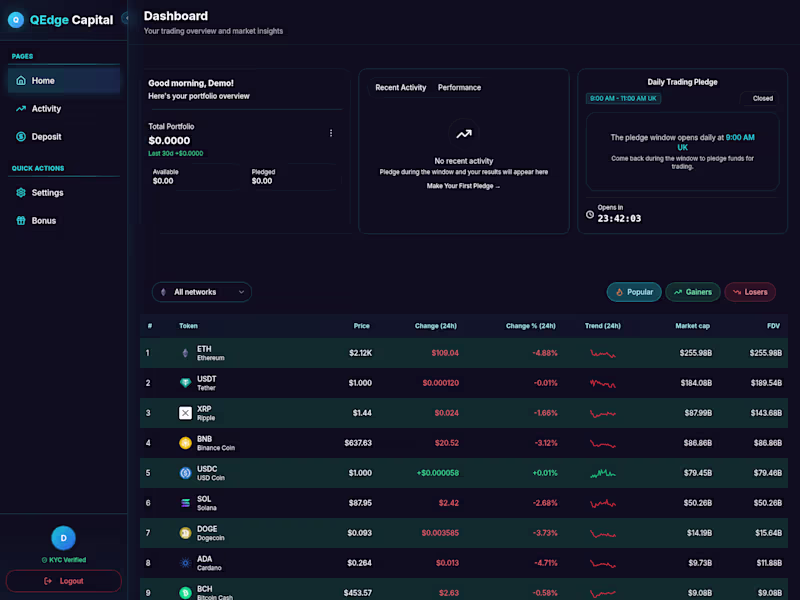Image resolution: width=800 pixels, height=600 pixels.
Task: Switch on the Losers filter
Action: coord(750,291)
